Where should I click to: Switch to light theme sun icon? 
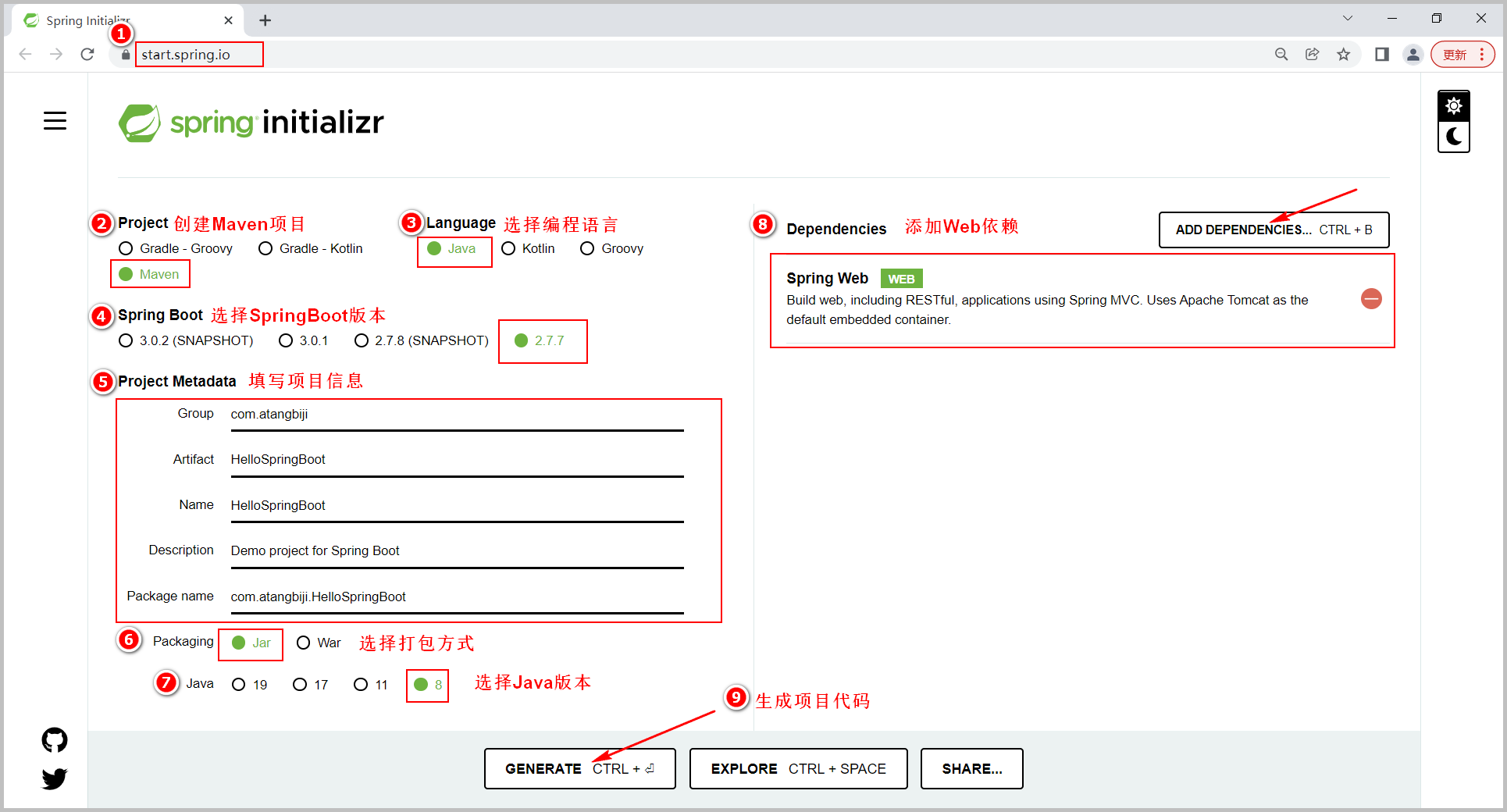coord(1453,105)
